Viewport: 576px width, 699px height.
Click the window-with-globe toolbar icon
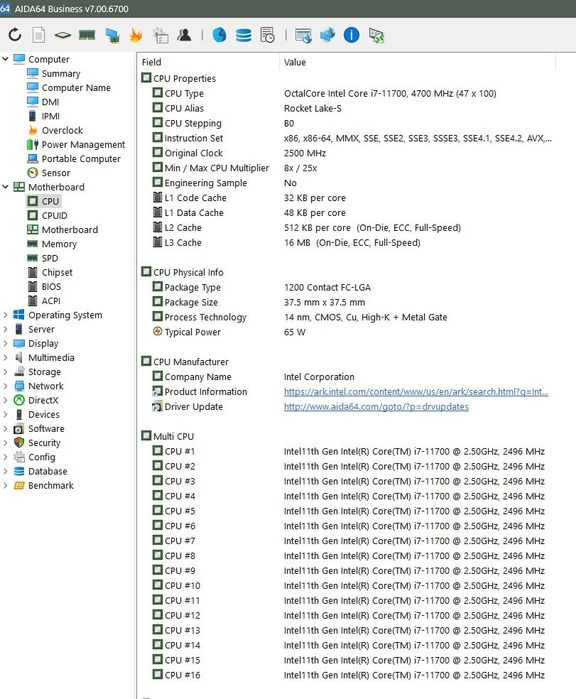click(303, 35)
